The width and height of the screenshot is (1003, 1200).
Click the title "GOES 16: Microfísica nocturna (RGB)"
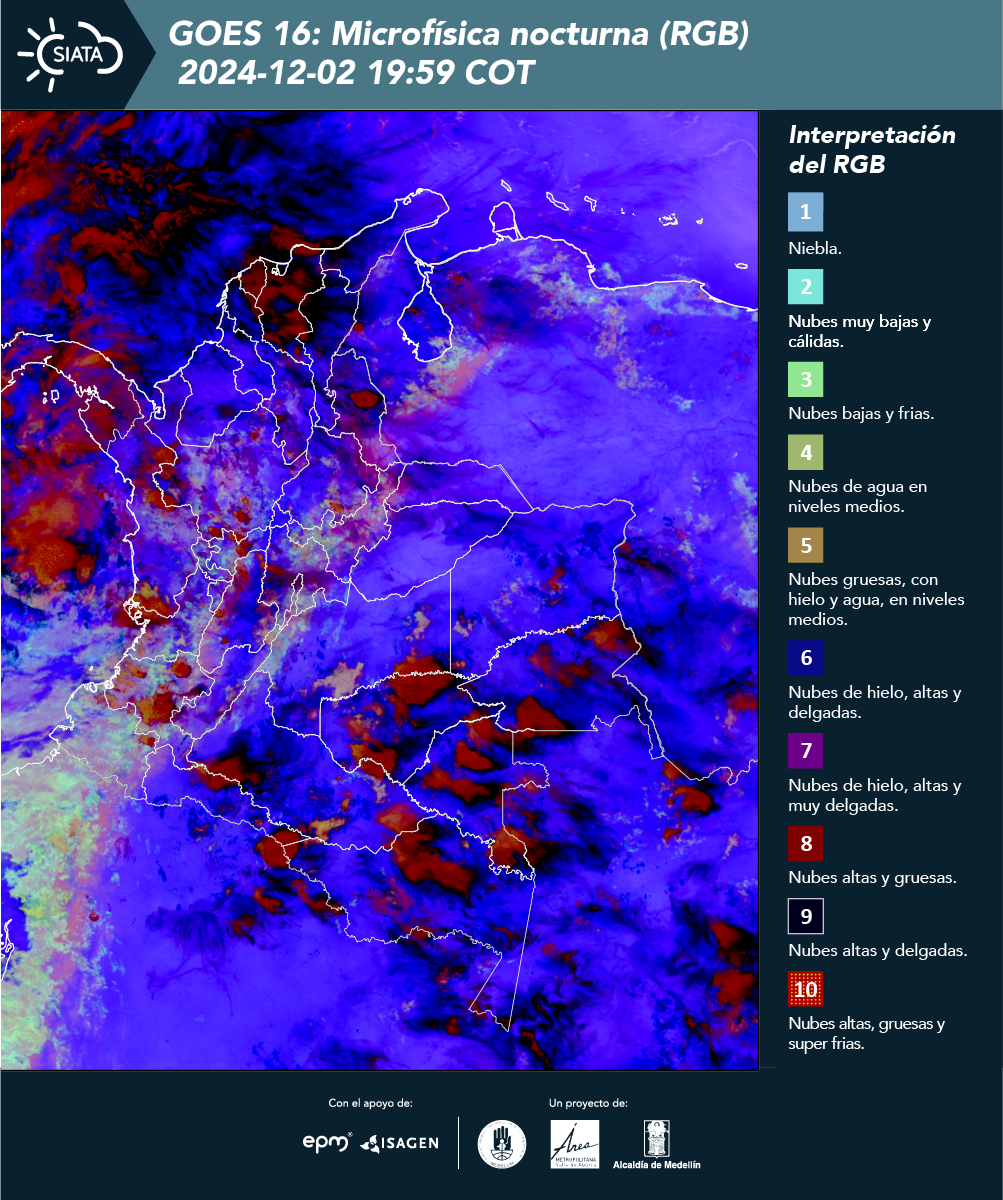pos(459,35)
